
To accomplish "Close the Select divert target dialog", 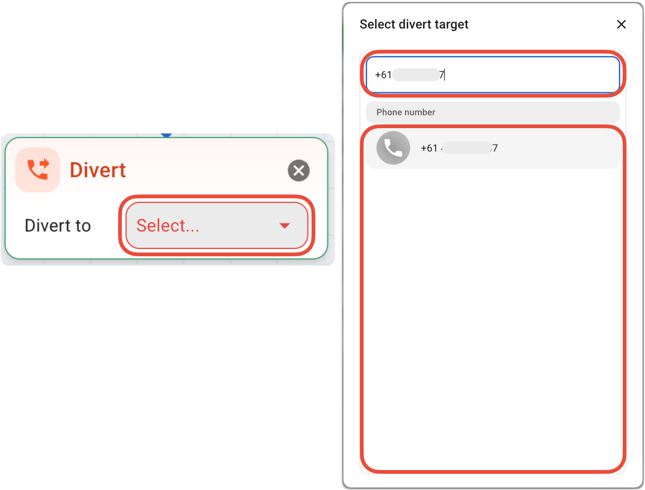I will 621,25.
